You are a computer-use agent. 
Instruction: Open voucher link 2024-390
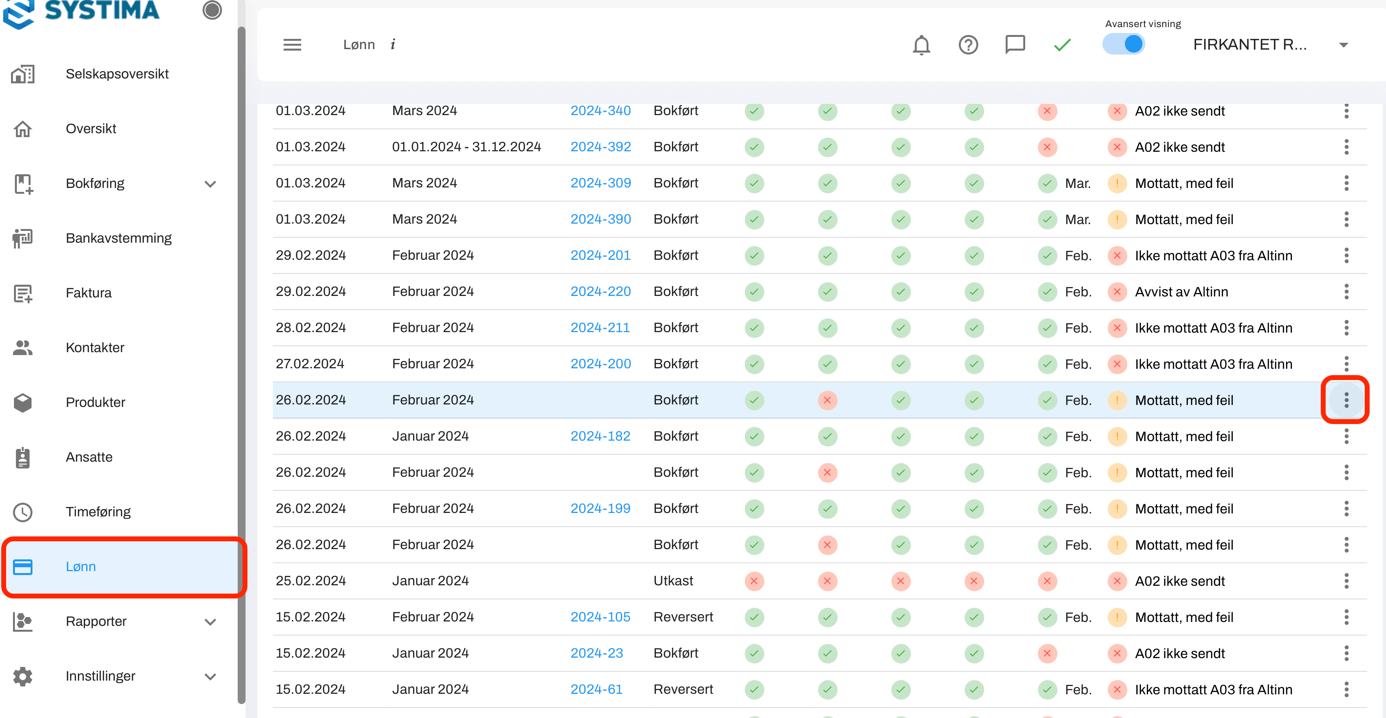point(600,219)
